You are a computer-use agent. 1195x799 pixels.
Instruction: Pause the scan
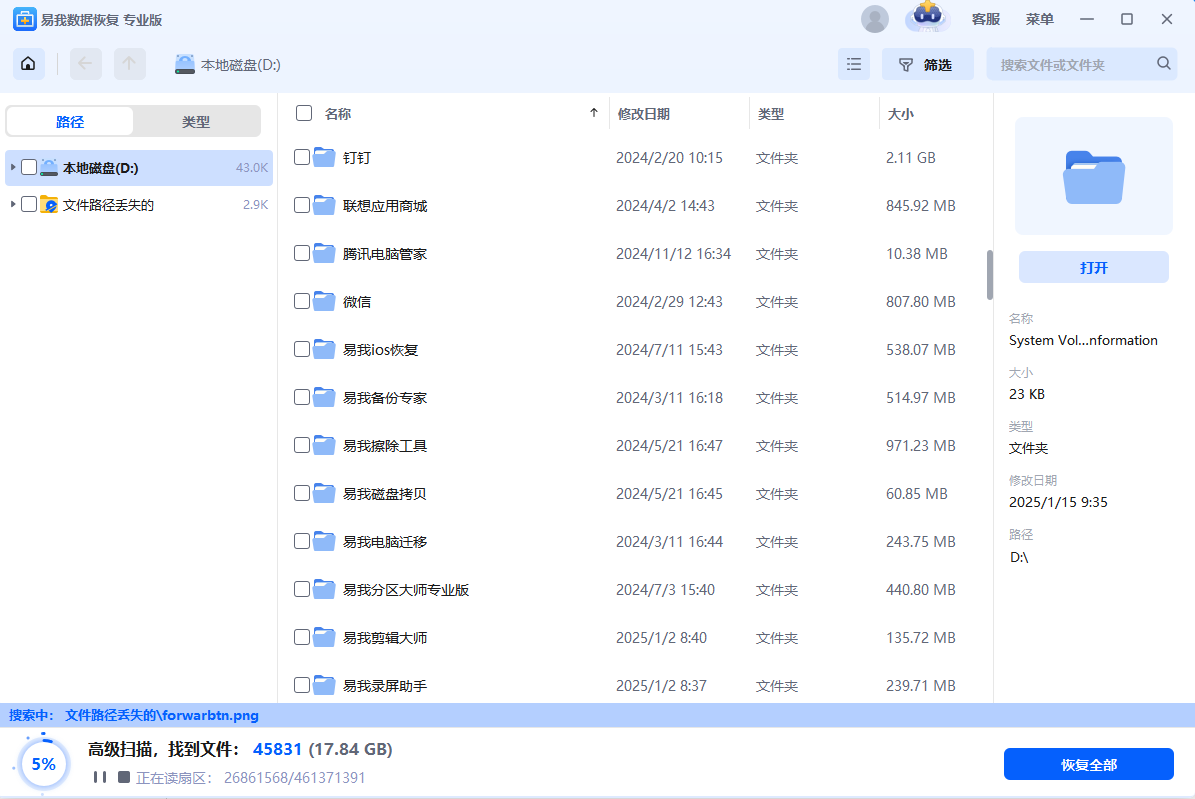coord(100,777)
